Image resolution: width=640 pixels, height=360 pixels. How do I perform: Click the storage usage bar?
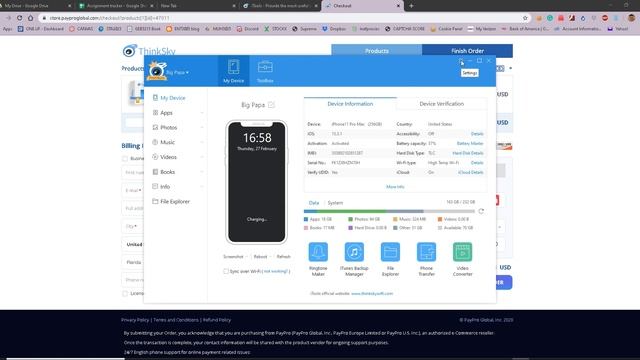[389, 211]
